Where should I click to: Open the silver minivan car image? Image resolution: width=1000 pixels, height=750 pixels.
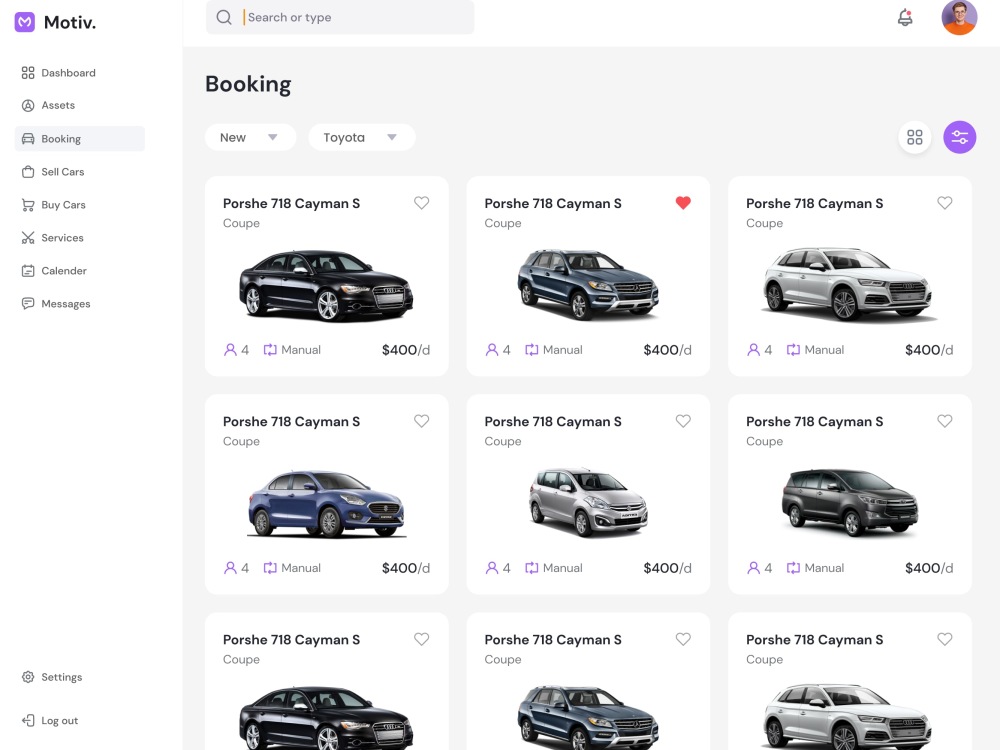tap(588, 503)
